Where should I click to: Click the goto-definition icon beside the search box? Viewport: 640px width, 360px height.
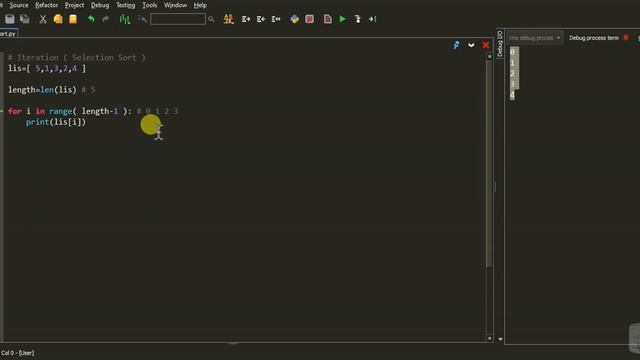click(142, 19)
